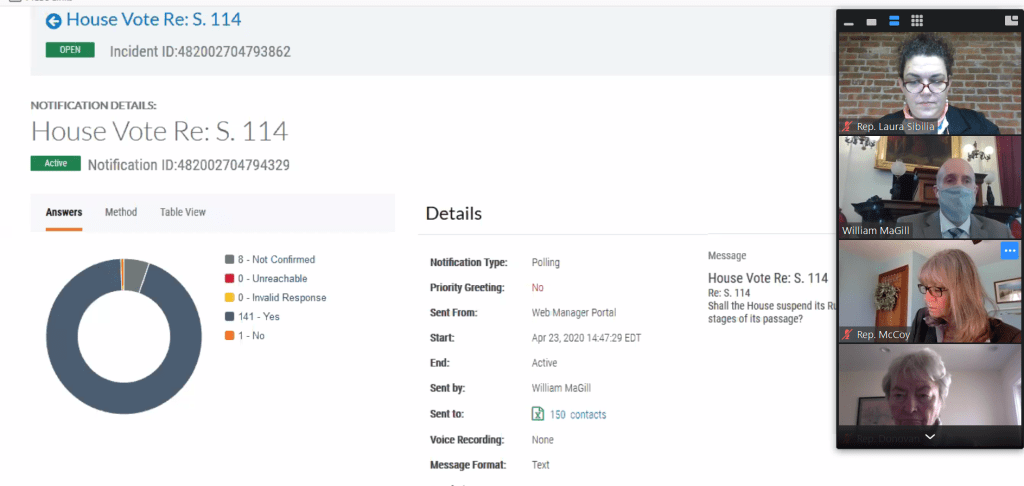Hide the Zoom video panel with the minimize bar

tap(849, 21)
